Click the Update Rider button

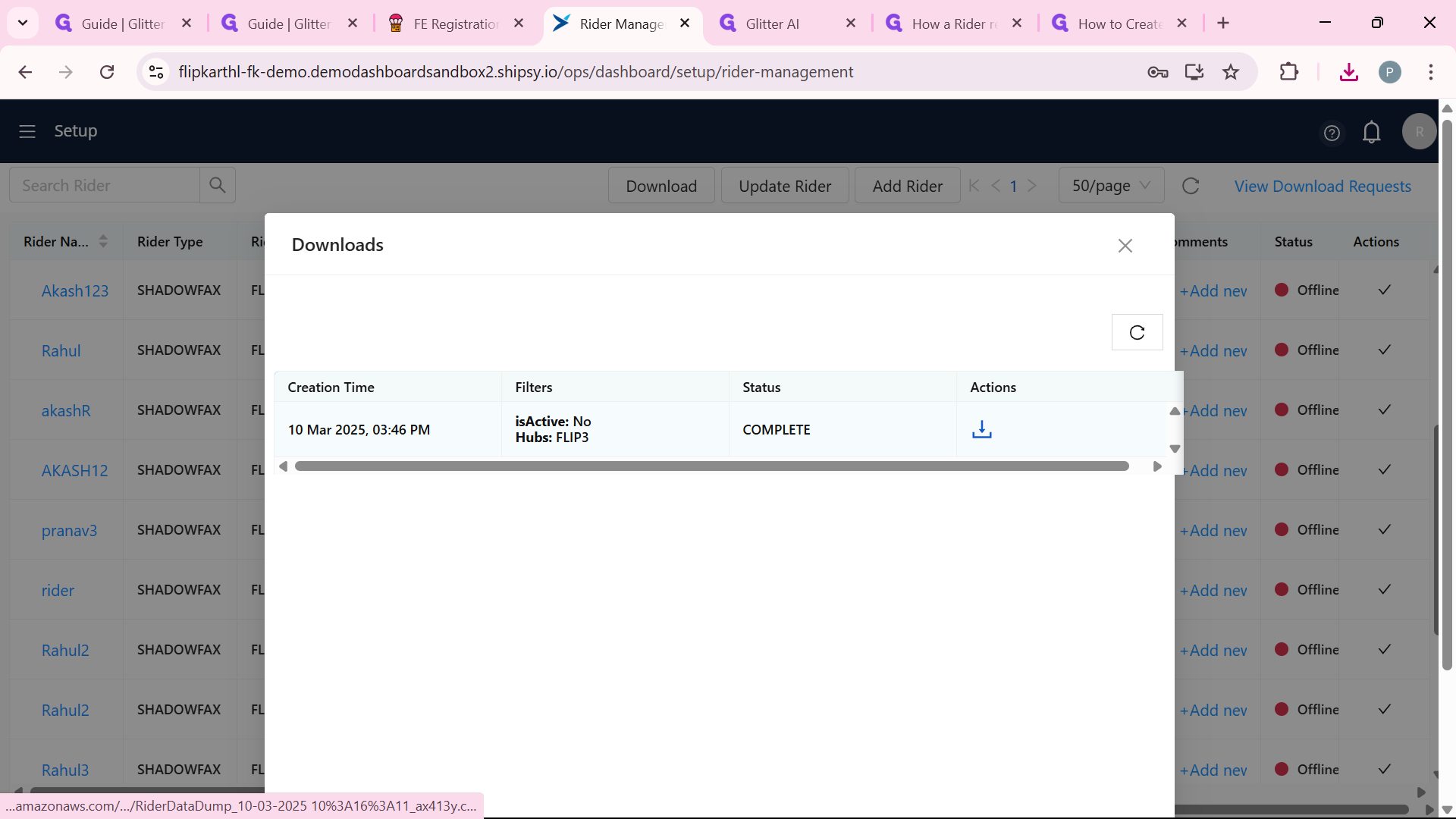point(785,185)
